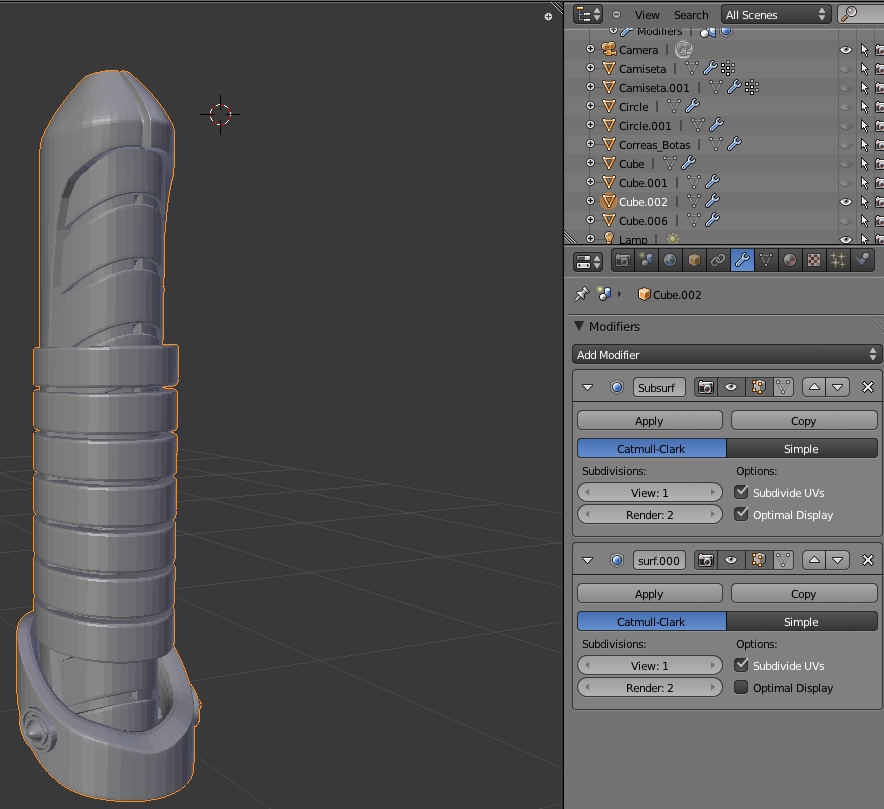Viewport: 884px width, 809px height.
Task: Click surf.000 View subdivisions field
Action: pyautogui.click(x=649, y=666)
